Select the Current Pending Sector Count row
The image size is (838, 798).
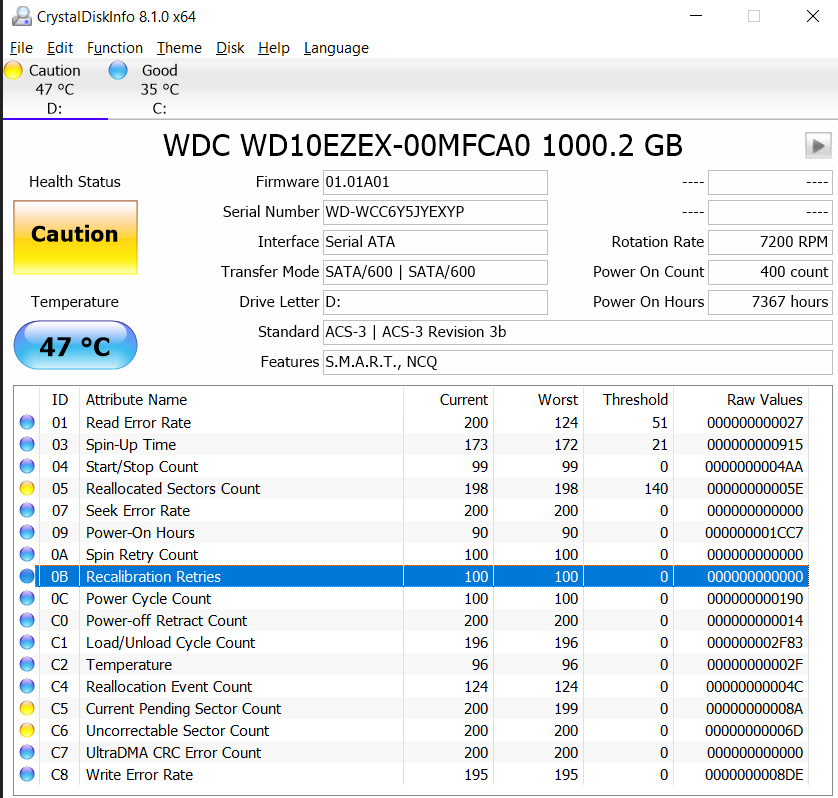pos(412,708)
